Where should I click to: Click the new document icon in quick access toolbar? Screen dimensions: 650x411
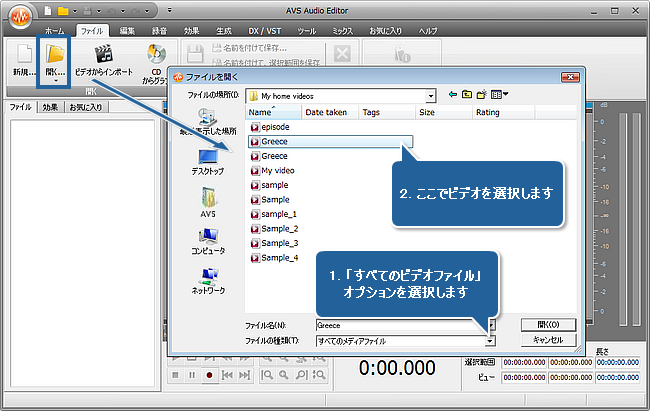[x=48, y=11]
